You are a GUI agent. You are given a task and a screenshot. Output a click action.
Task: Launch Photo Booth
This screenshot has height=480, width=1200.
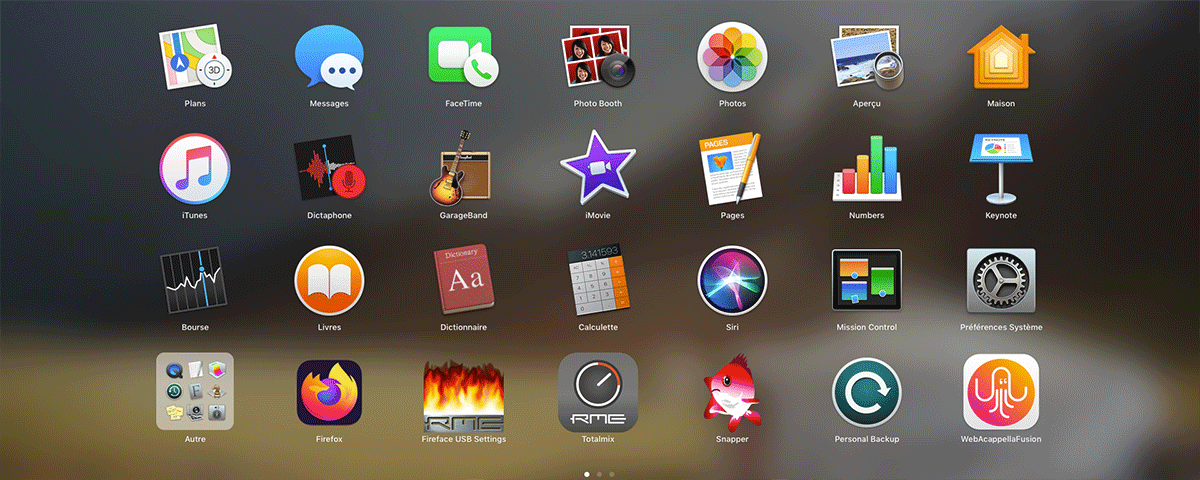[x=598, y=57]
